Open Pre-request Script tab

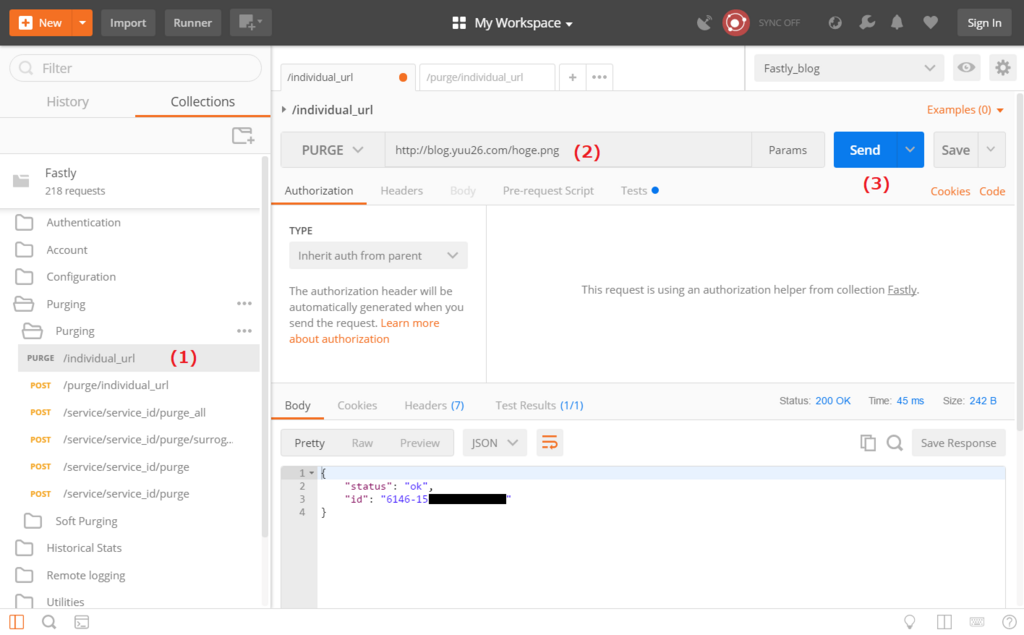tap(548, 191)
